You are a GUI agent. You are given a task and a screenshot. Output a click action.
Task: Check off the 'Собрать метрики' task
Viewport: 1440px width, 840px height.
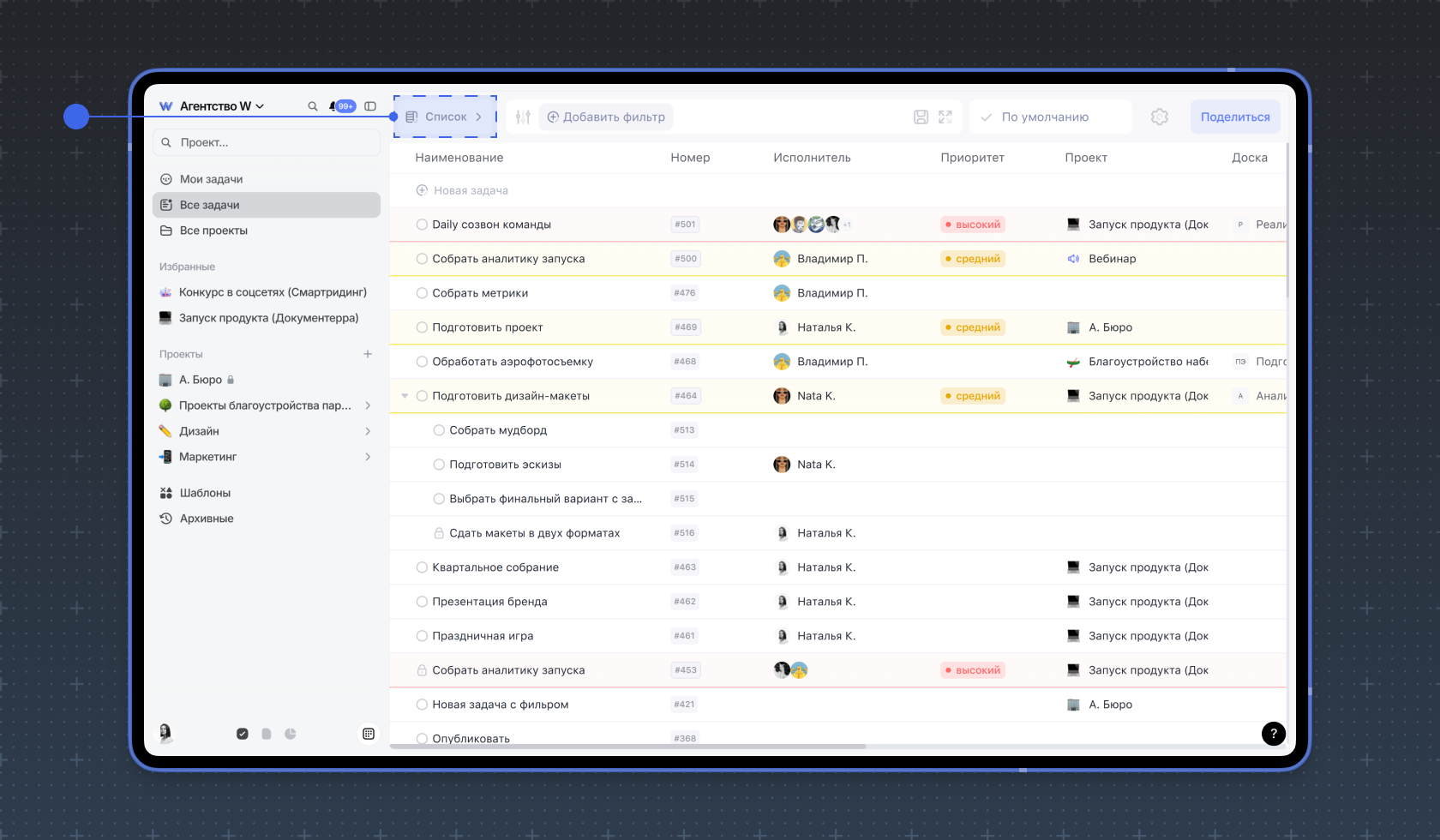[x=422, y=293]
